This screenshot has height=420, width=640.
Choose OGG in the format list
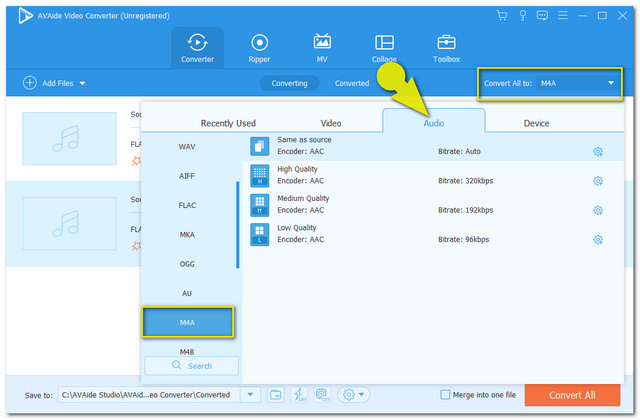[187, 264]
